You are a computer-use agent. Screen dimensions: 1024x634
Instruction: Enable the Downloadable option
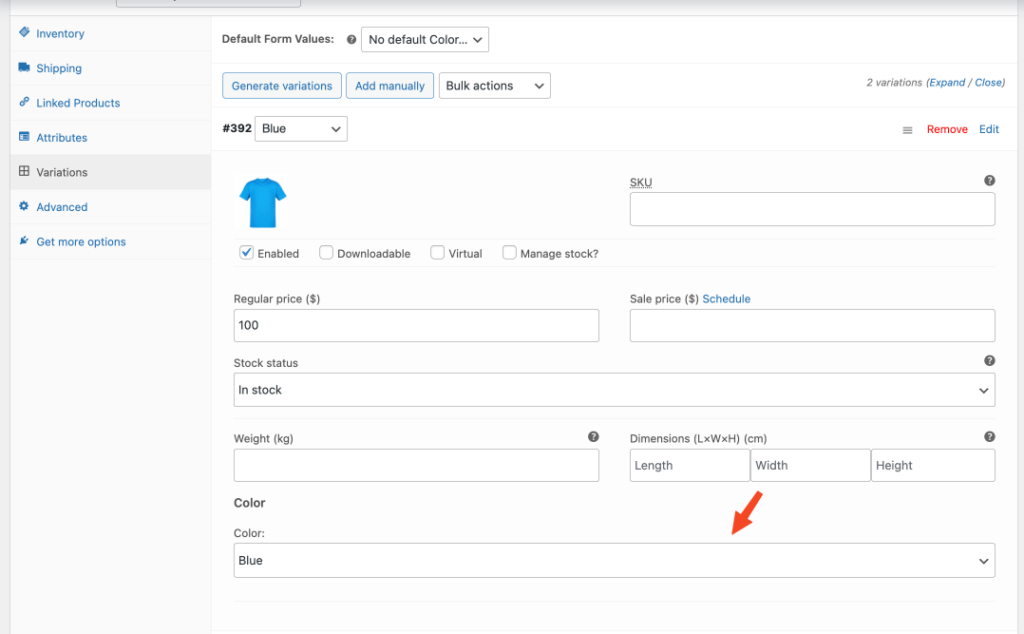[x=326, y=252]
